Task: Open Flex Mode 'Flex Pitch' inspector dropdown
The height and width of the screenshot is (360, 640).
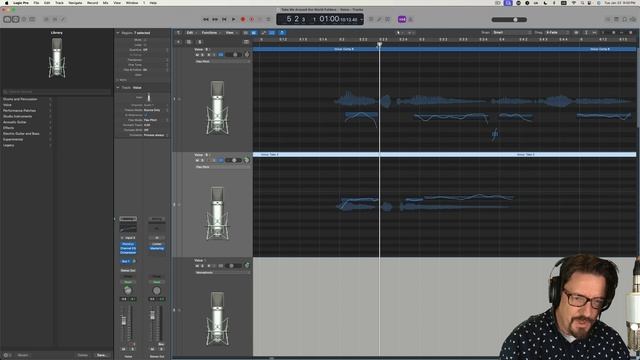Action: [156, 120]
